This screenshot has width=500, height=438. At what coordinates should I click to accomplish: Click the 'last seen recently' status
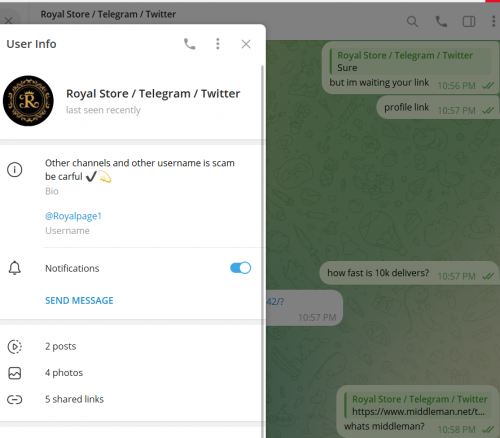point(103,110)
